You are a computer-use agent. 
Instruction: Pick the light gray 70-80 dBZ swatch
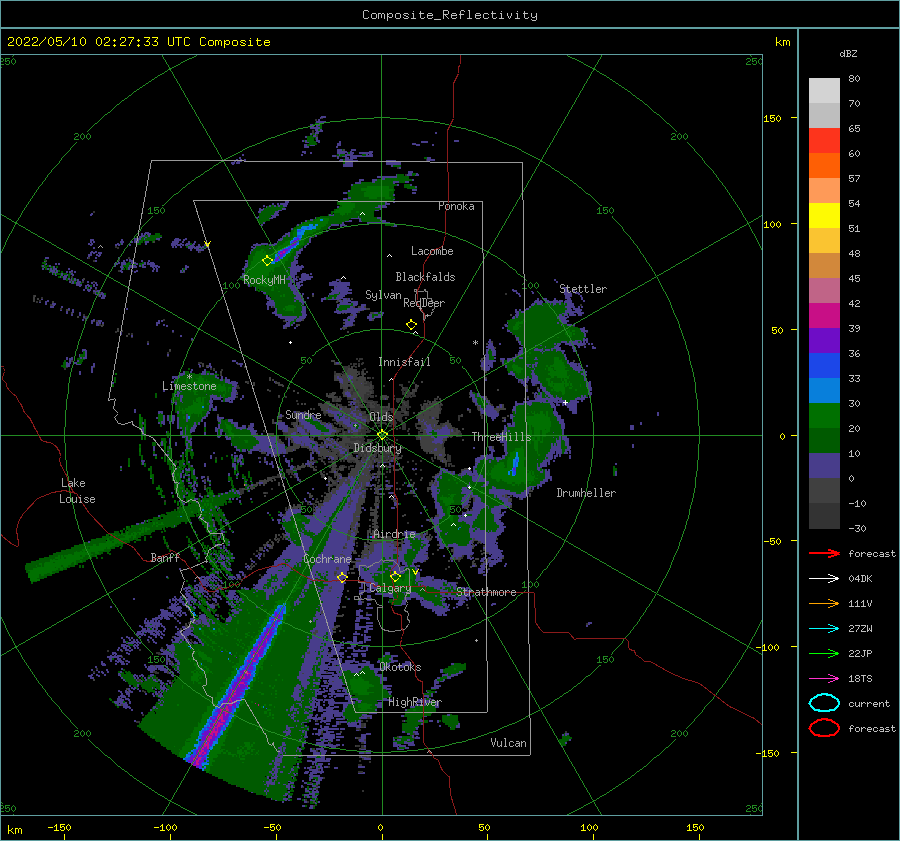tap(824, 91)
